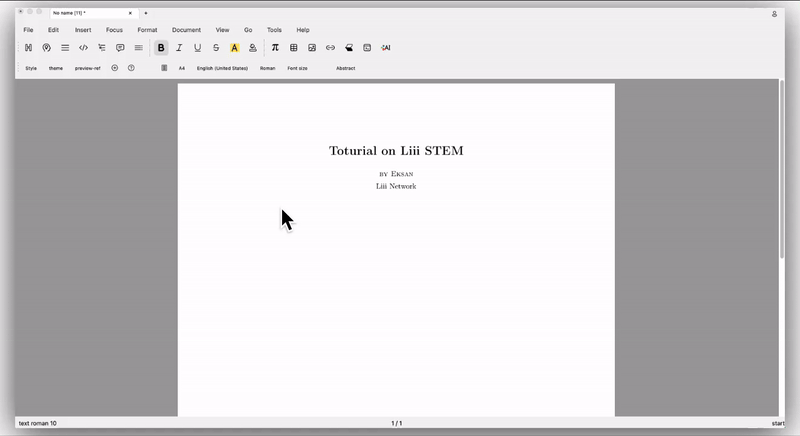Click the speech bubble comment icon
800x436 pixels.
pyautogui.click(x=120, y=47)
